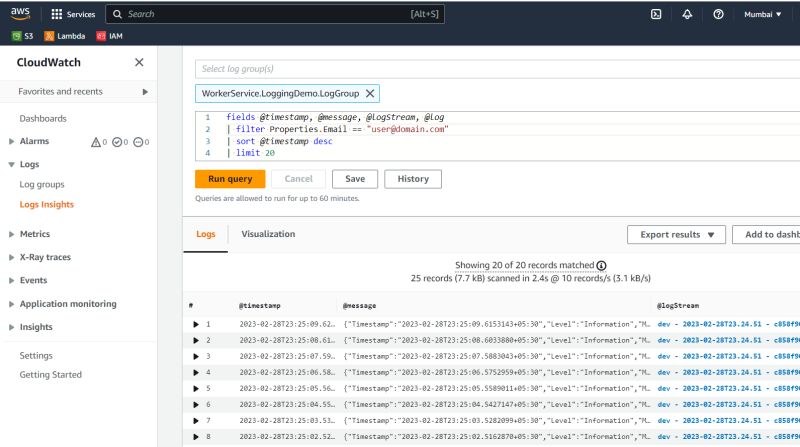
Task: Focus the top AWS search box
Action: (x=274, y=14)
